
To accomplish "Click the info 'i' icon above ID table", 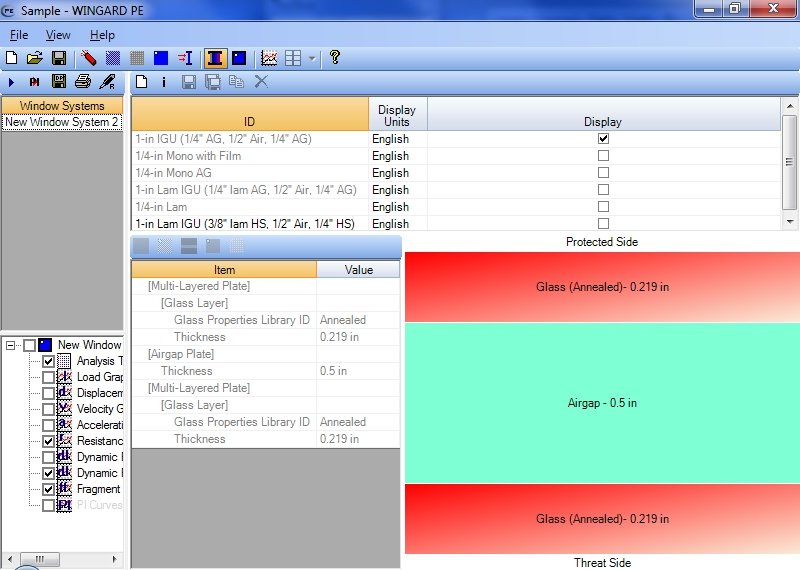I will (164, 81).
